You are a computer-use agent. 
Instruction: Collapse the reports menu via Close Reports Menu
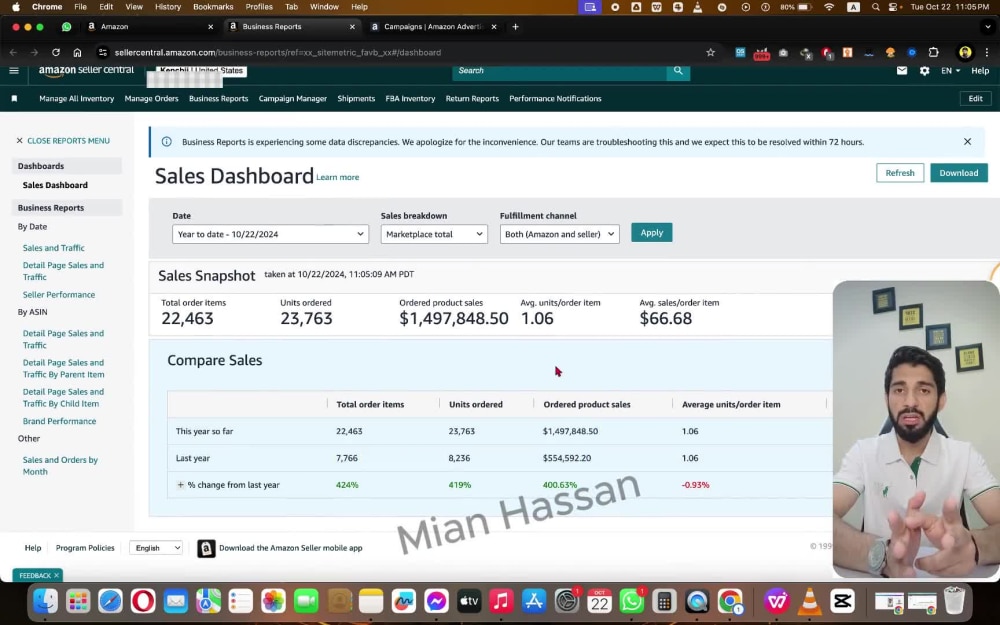coord(63,140)
